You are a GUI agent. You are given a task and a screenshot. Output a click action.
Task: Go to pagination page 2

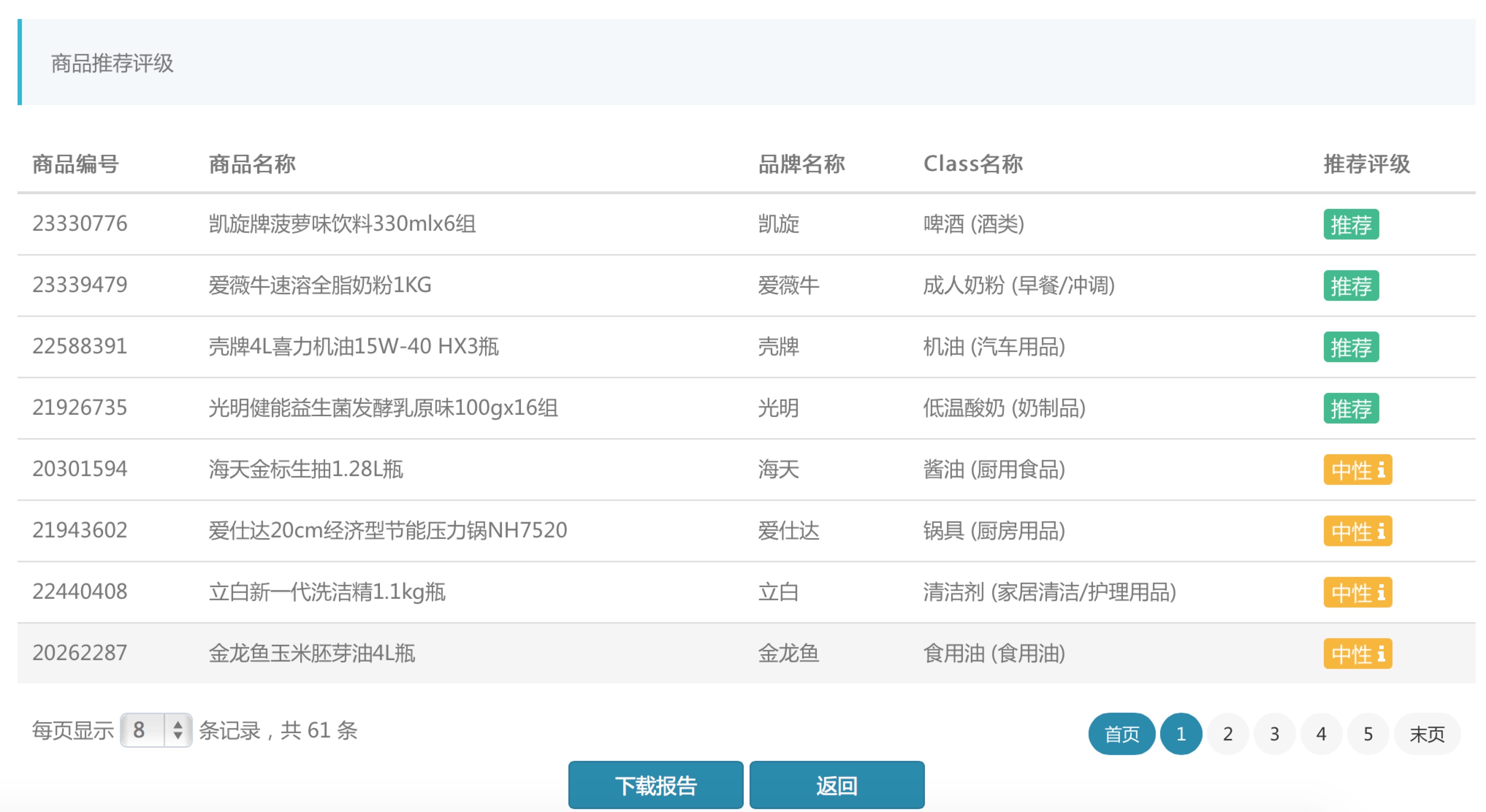coord(1228,734)
